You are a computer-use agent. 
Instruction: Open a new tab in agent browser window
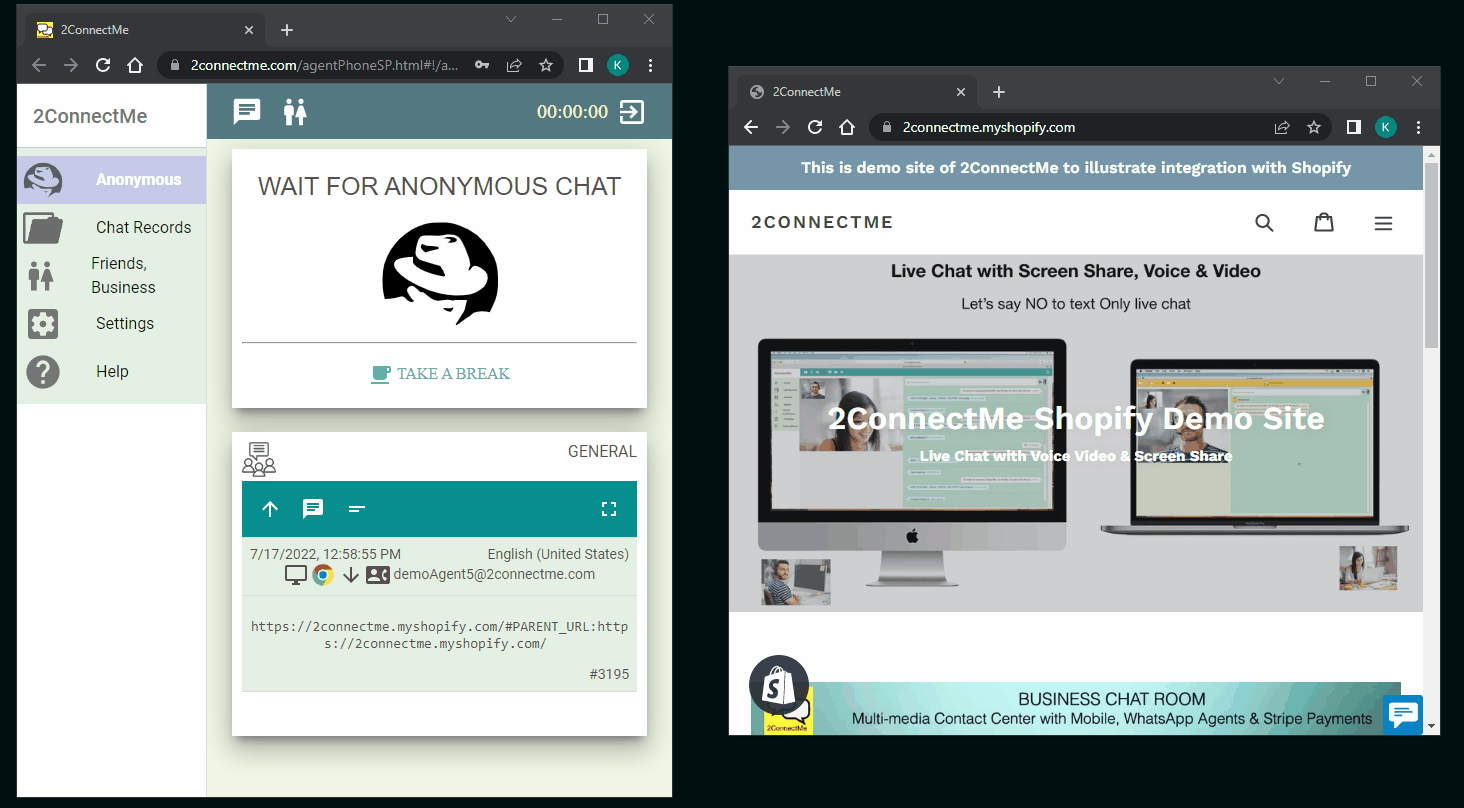[x=287, y=30]
